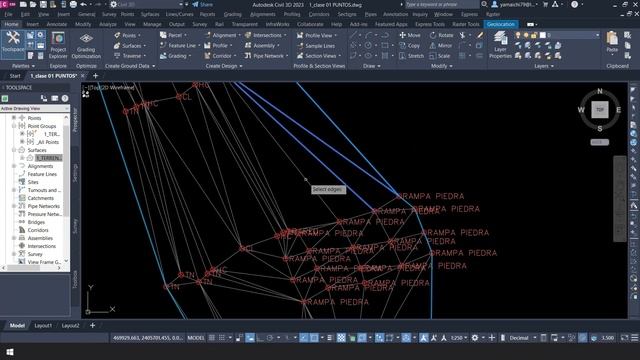Switch to the Annotate ribbon tab
This screenshot has height=360, width=640.
[x=57, y=24]
